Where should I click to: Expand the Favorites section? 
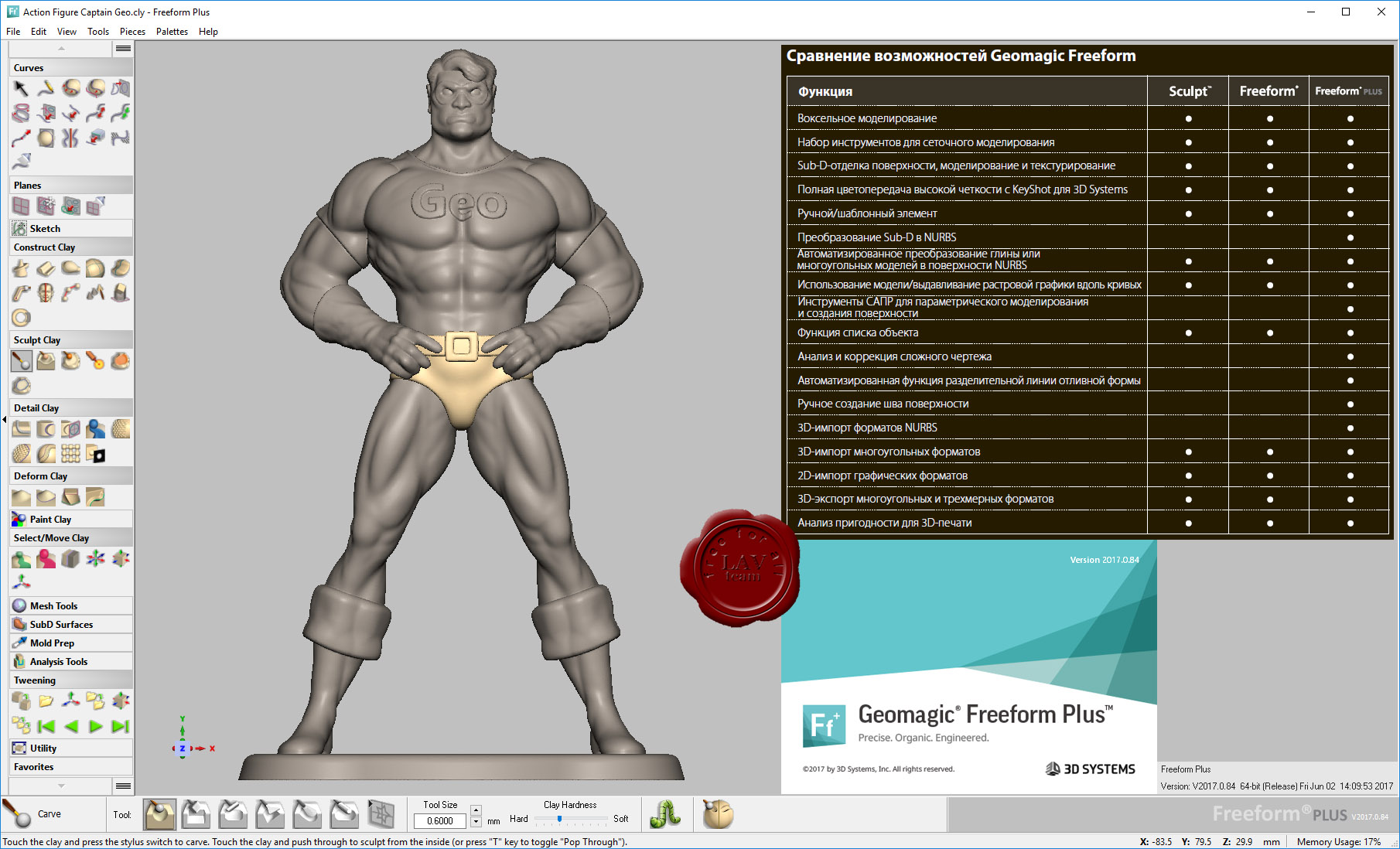[x=71, y=766]
